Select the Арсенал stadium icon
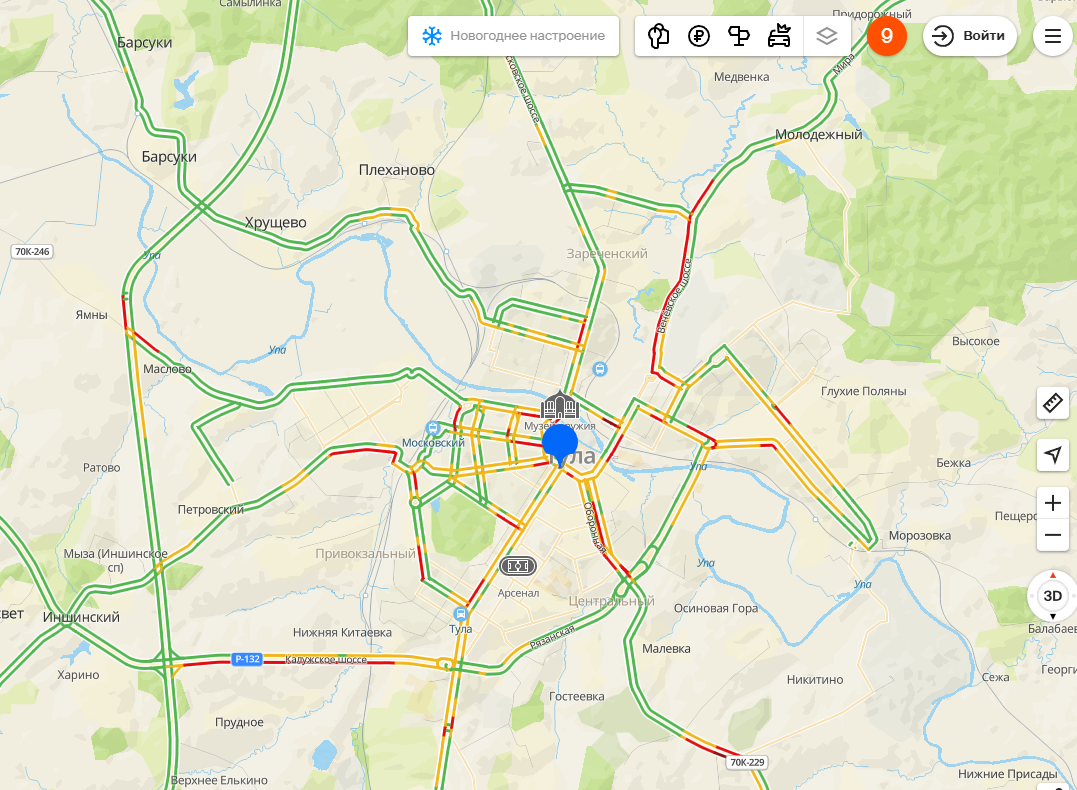Image resolution: width=1077 pixels, height=790 pixels. (x=518, y=566)
